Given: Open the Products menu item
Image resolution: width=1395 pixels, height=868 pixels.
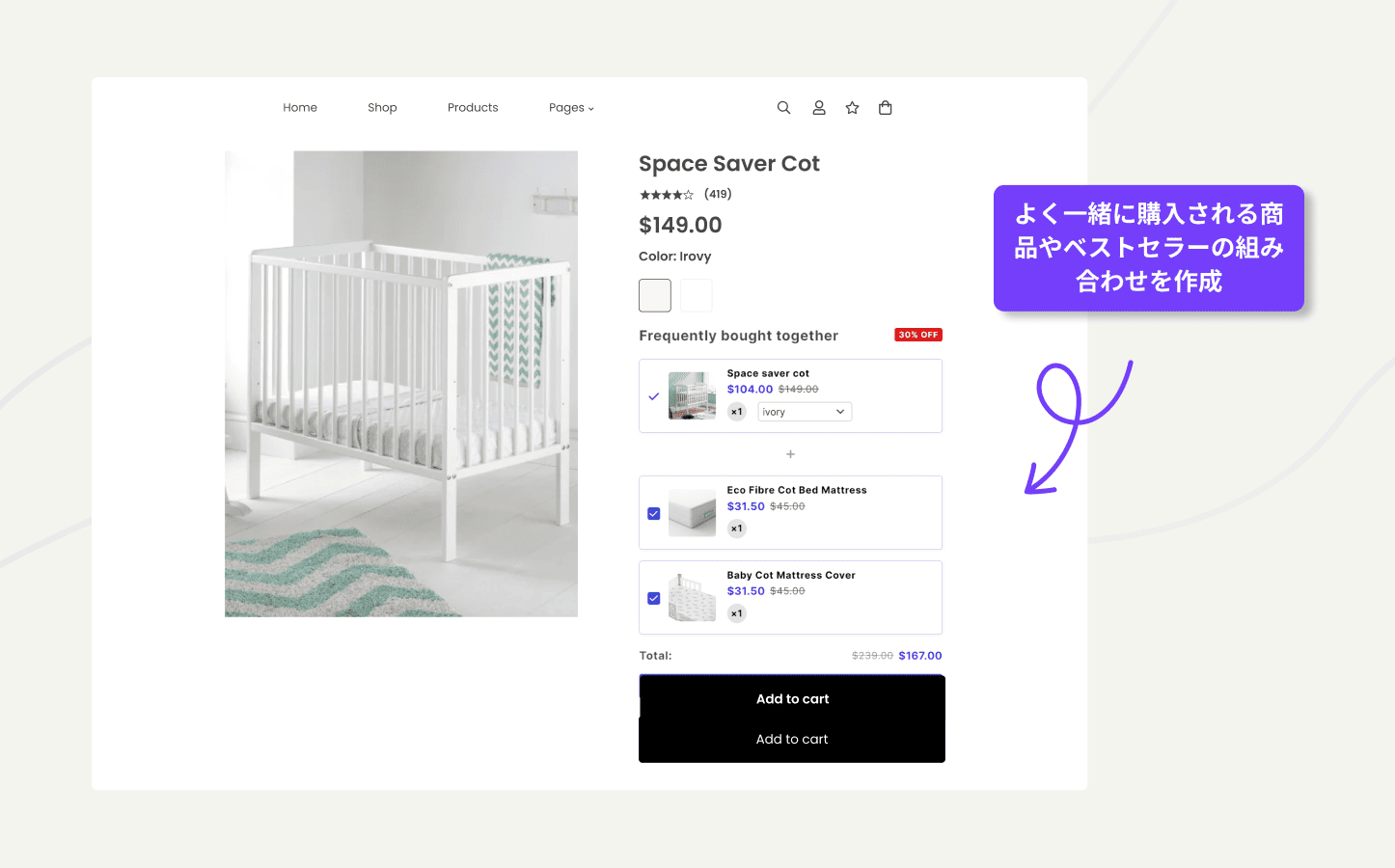Looking at the screenshot, I should (x=473, y=108).
